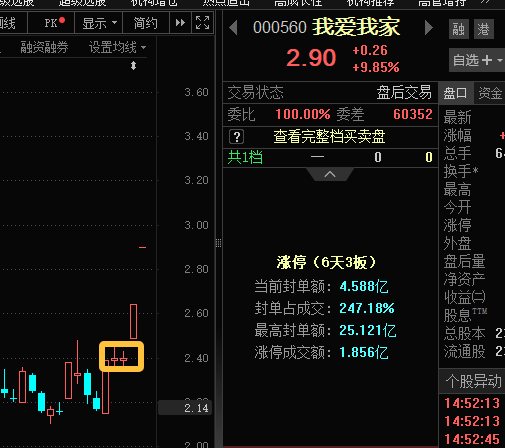Click the 委差 value 60352
The width and height of the screenshot is (505, 448).
click(x=413, y=114)
